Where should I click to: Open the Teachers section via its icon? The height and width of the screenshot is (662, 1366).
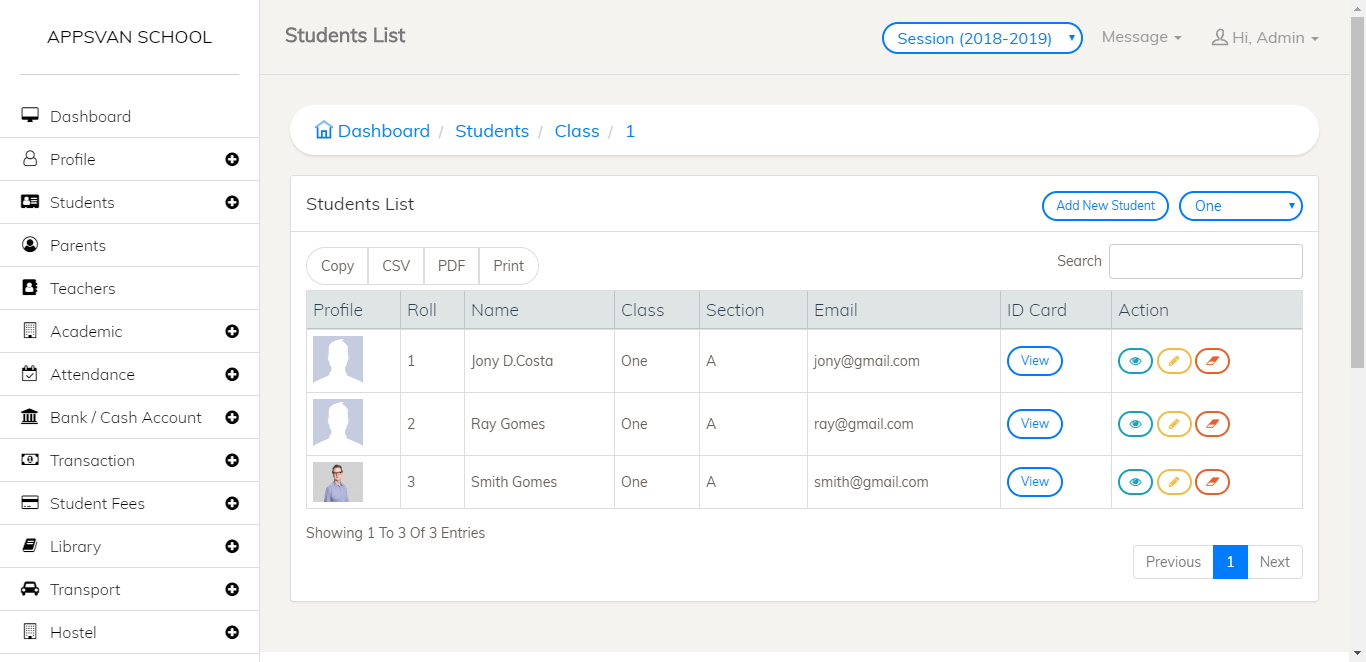point(30,288)
